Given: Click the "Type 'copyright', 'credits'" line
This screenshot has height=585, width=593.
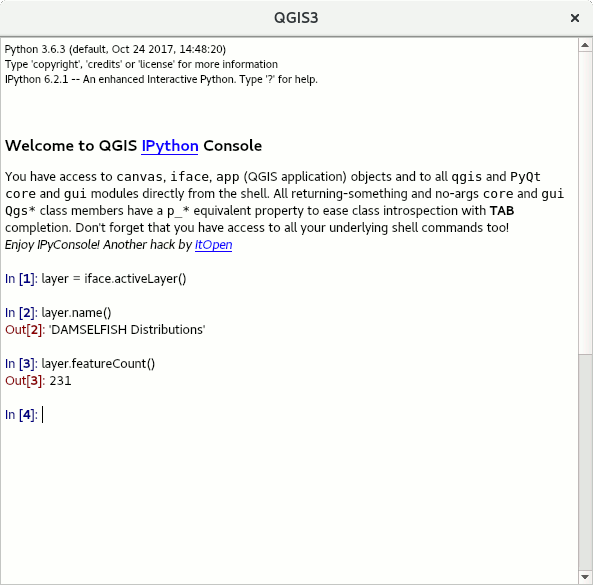Looking at the screenshot, I should (x=141, y=64).
